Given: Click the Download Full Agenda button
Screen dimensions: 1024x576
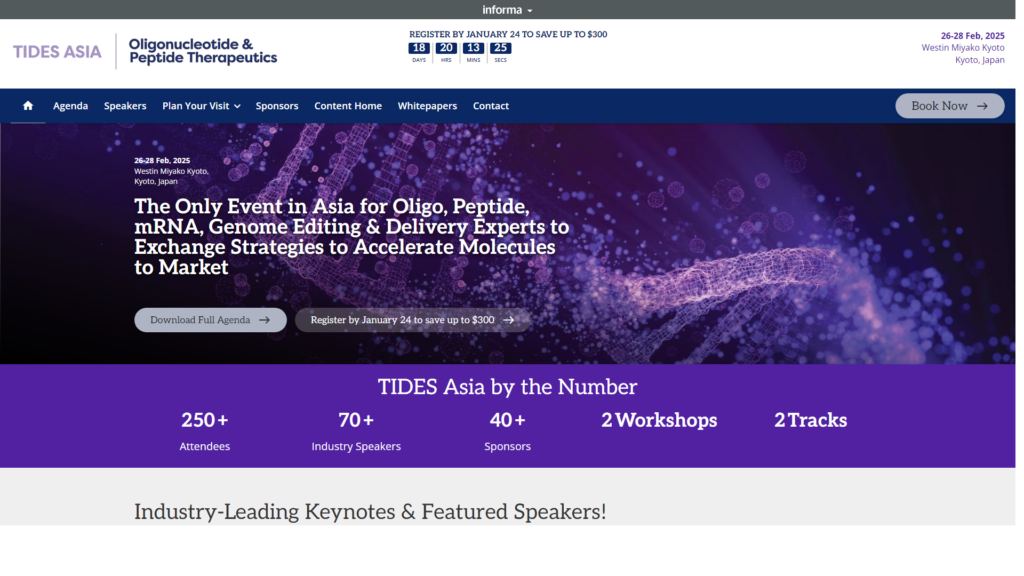Looking at the screenshot, I should click(210, 320).
